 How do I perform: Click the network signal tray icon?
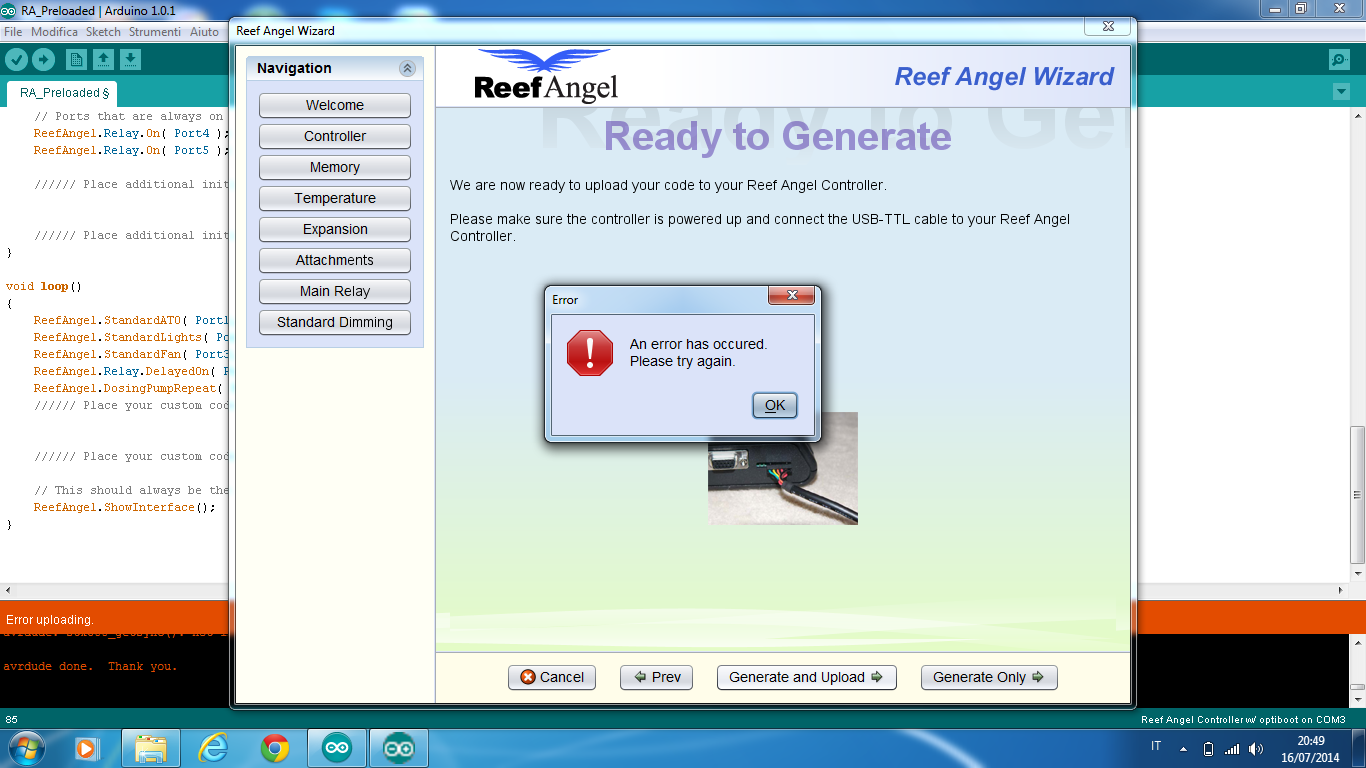(1232, 748)
